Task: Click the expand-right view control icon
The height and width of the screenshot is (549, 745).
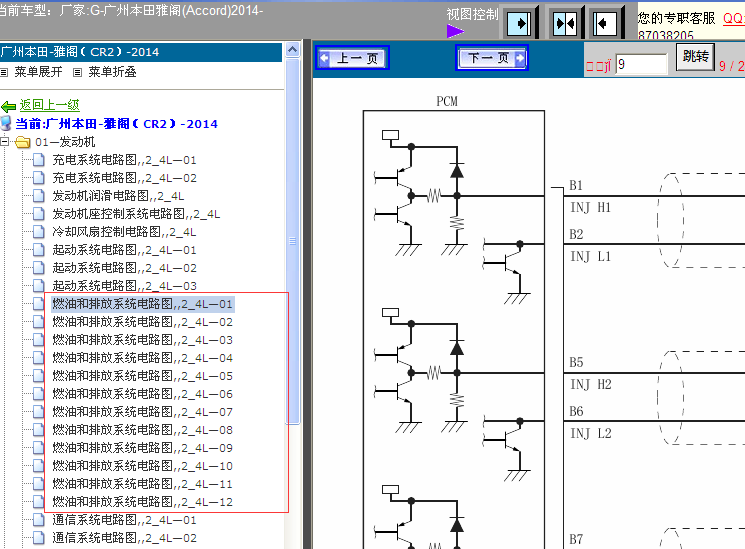Action: pyautogui.click(x=521, y=23)
